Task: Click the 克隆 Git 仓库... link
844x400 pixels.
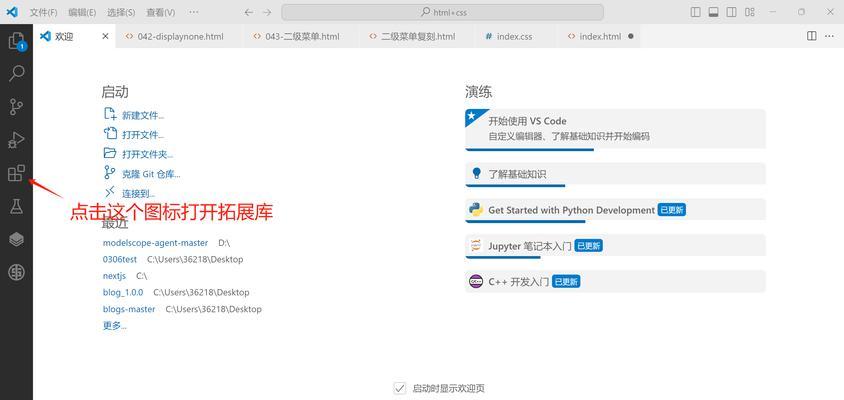Action: pyautogui.click(x=151, y=174)
